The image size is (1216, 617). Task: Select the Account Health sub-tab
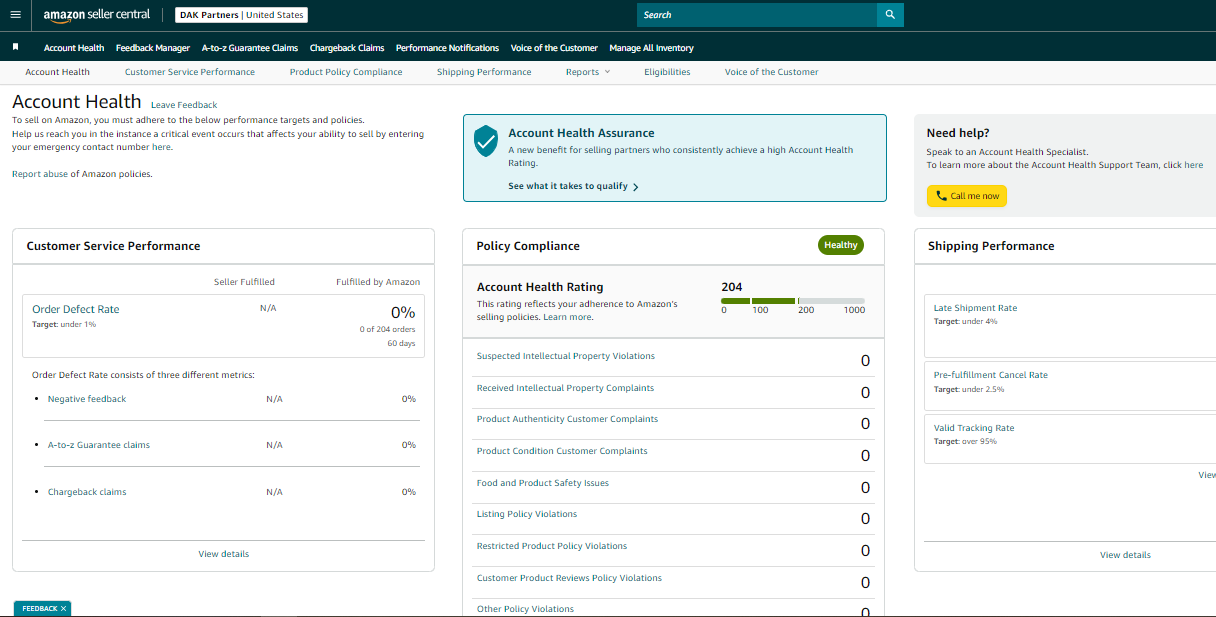(x=57, y=72)
